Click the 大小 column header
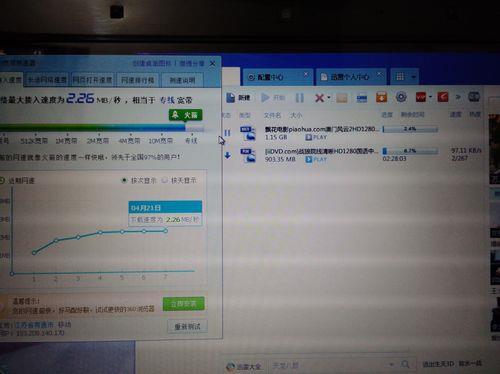This screenshot has height=374, width=500. pos(296,115)
